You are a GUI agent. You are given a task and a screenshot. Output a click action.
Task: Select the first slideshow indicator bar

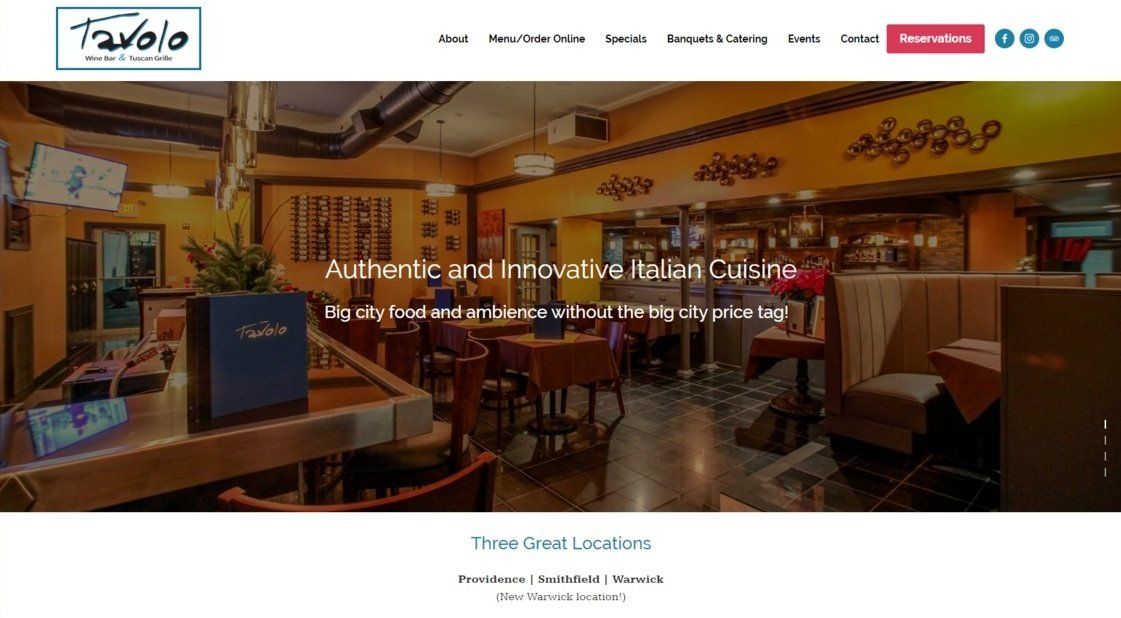pyautogui.click(x=1105, y=425)
